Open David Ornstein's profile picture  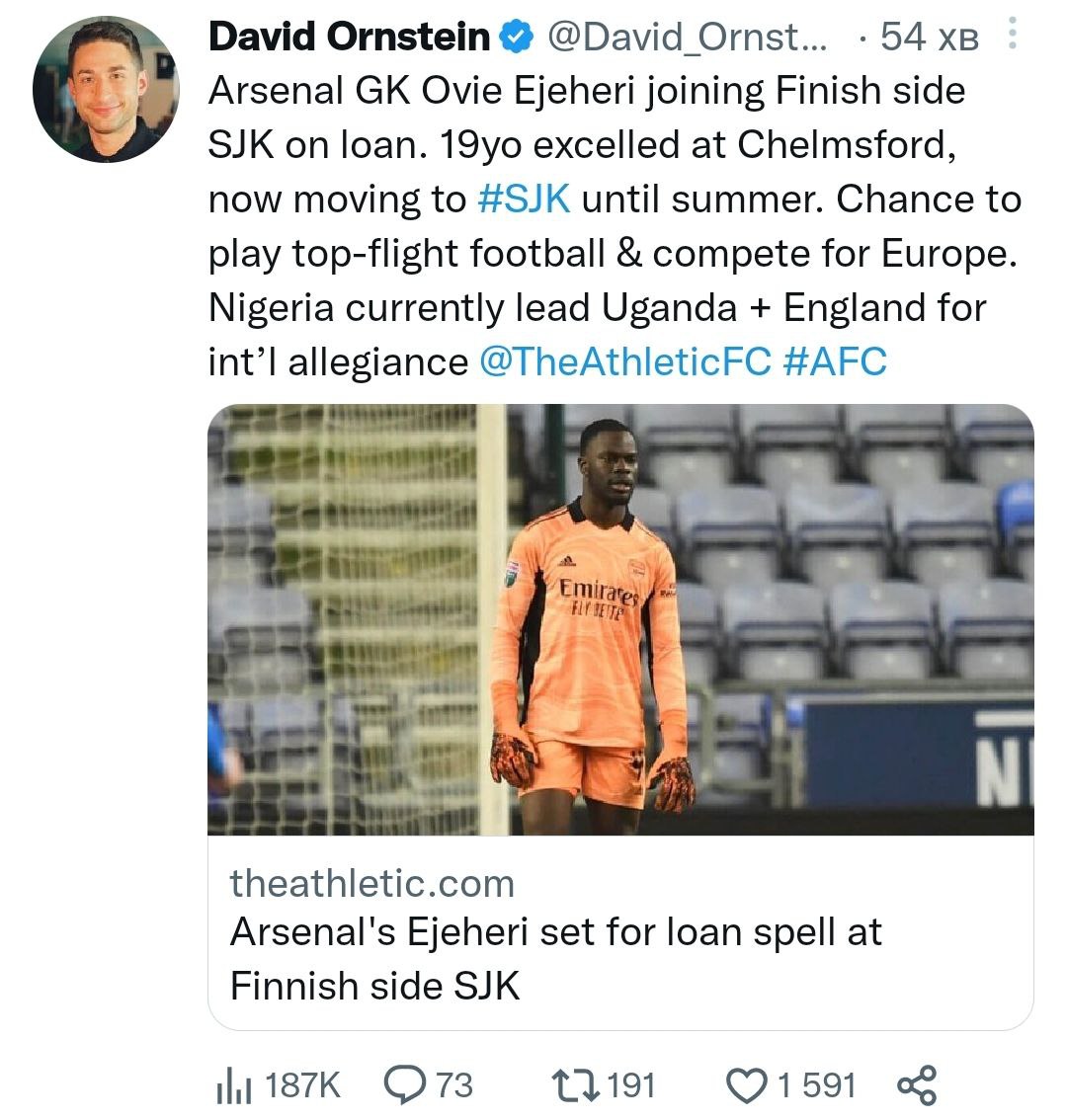click(x=106, y=89)
